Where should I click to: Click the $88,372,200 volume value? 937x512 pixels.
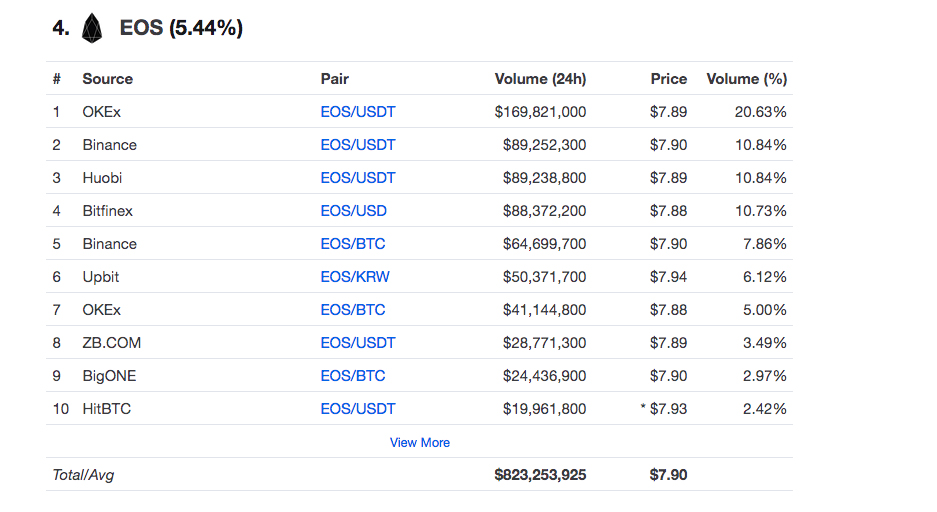544,211
